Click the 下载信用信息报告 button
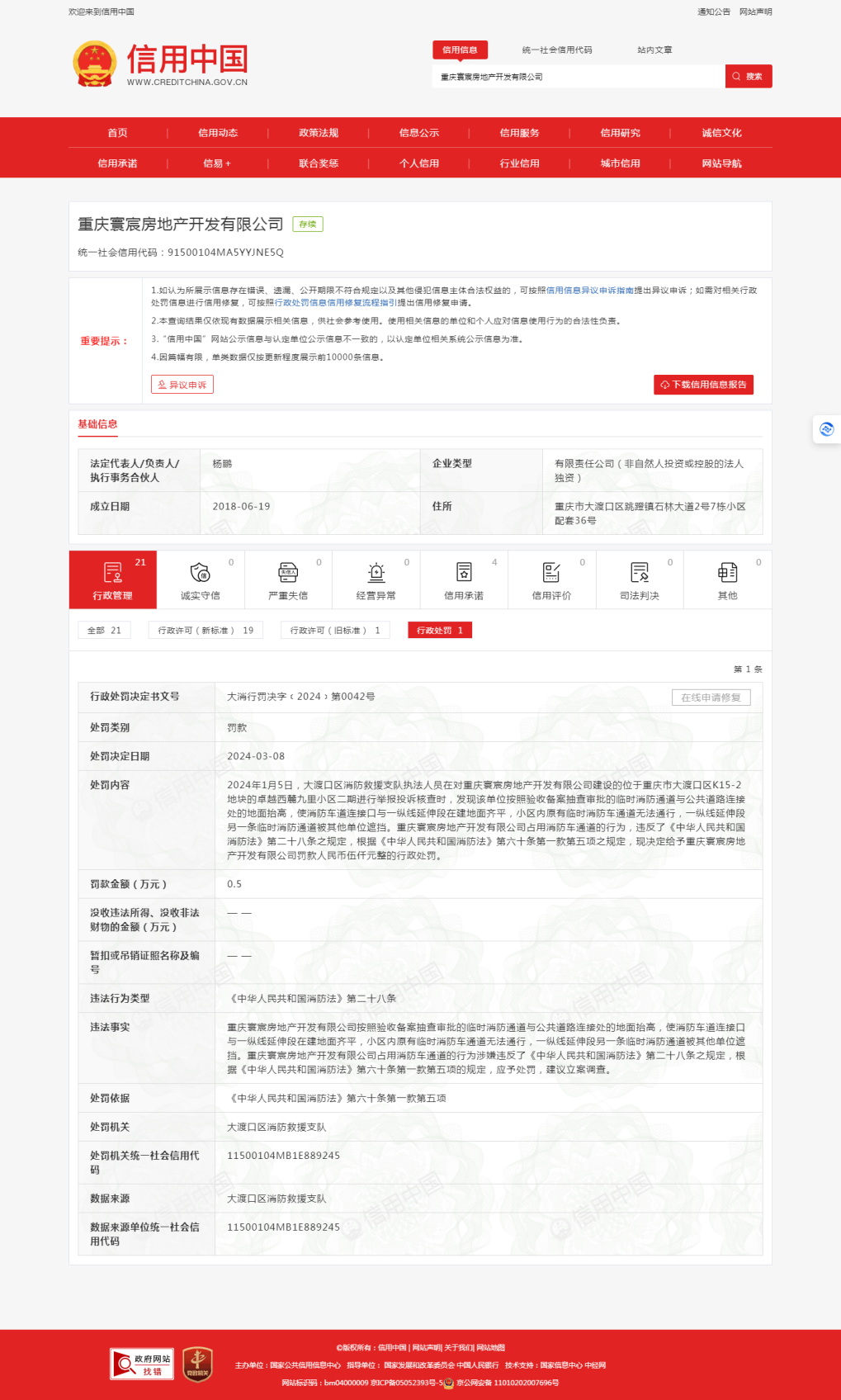Screen dimensions: 841x1400 click(x=703, y=385)
